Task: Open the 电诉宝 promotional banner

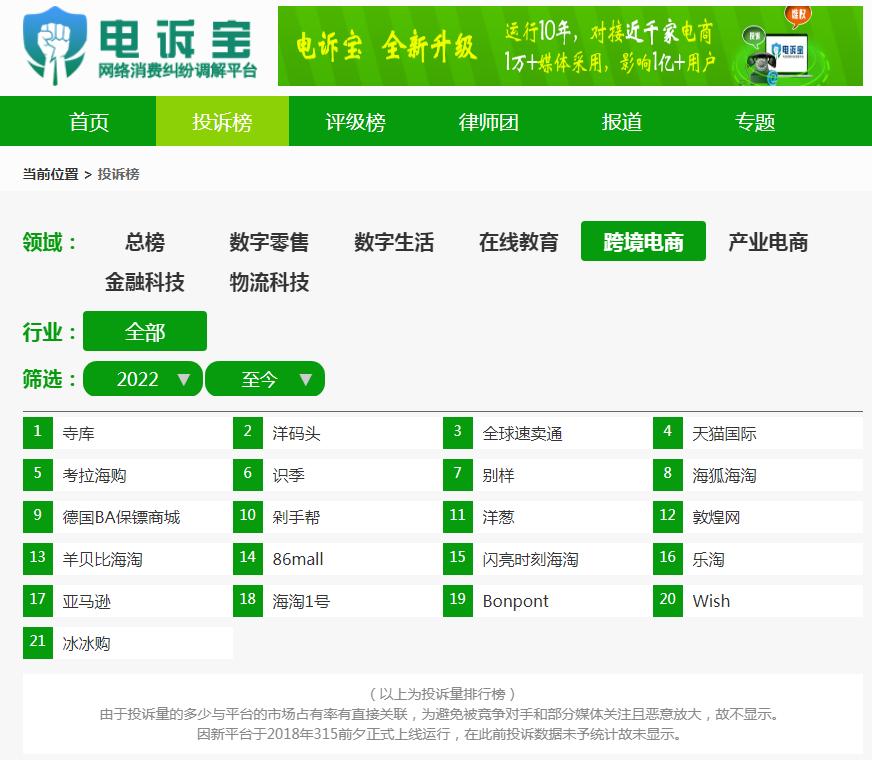Action: [570, 47]
